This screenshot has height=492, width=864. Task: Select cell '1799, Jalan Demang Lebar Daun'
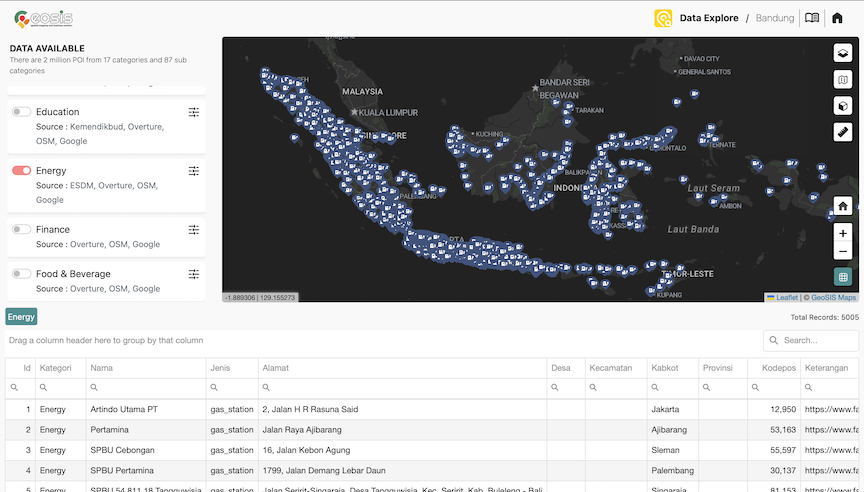[402, 471]
